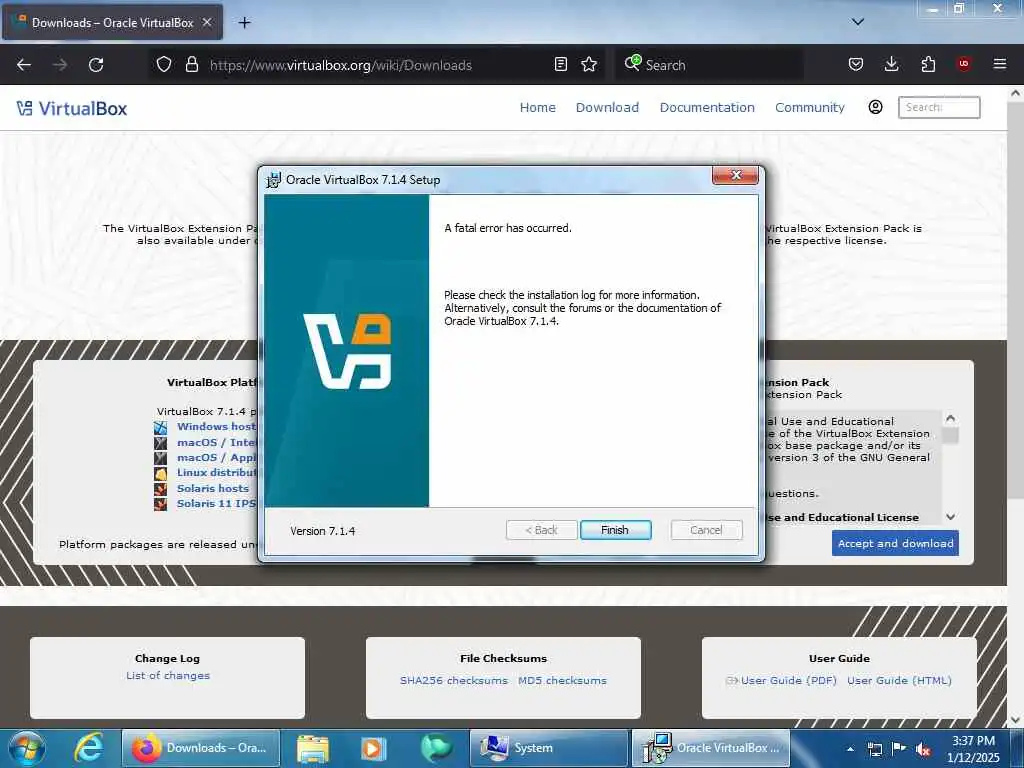Click Accept and download button
The image size is (1024, 768).
(895, 543)
